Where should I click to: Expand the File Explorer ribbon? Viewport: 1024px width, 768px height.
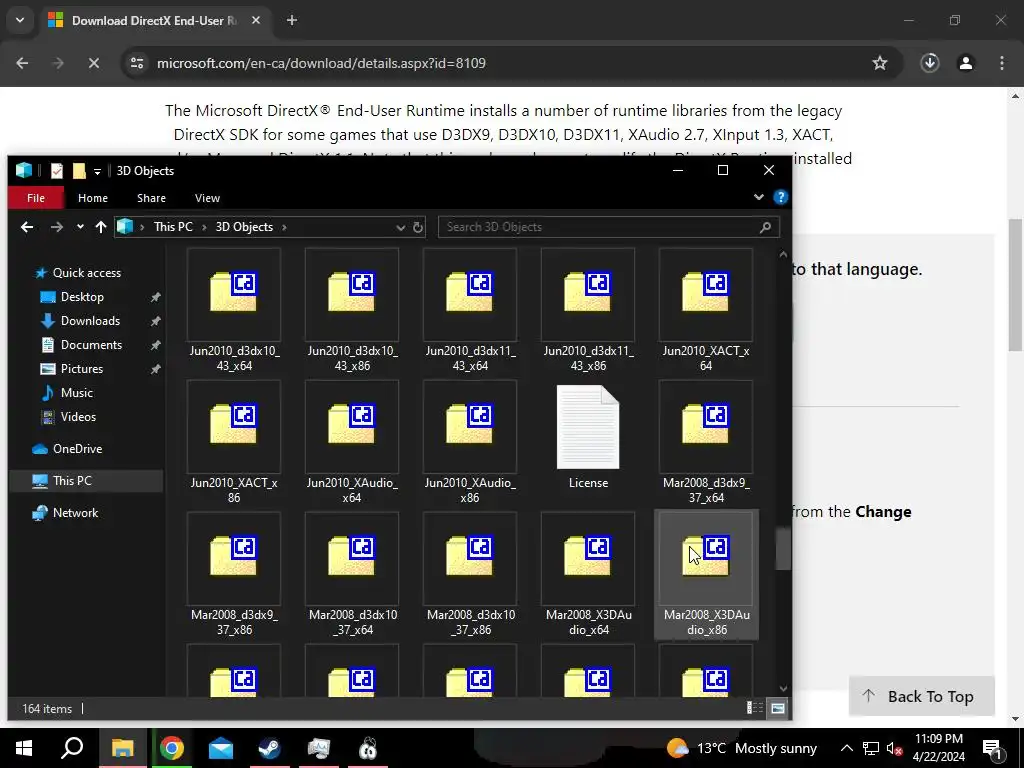point(759,197)
